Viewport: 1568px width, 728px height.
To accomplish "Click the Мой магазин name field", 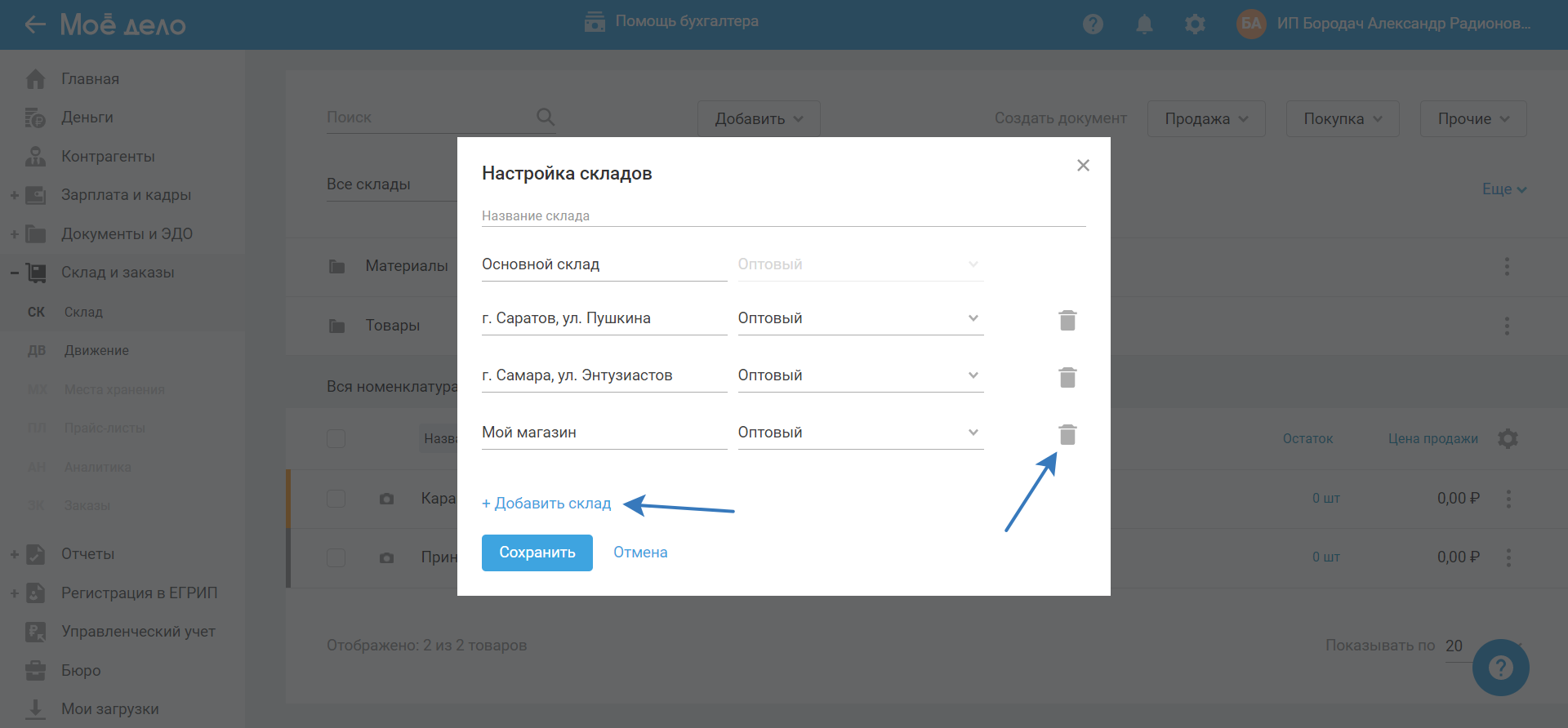I will pos(604,433).
